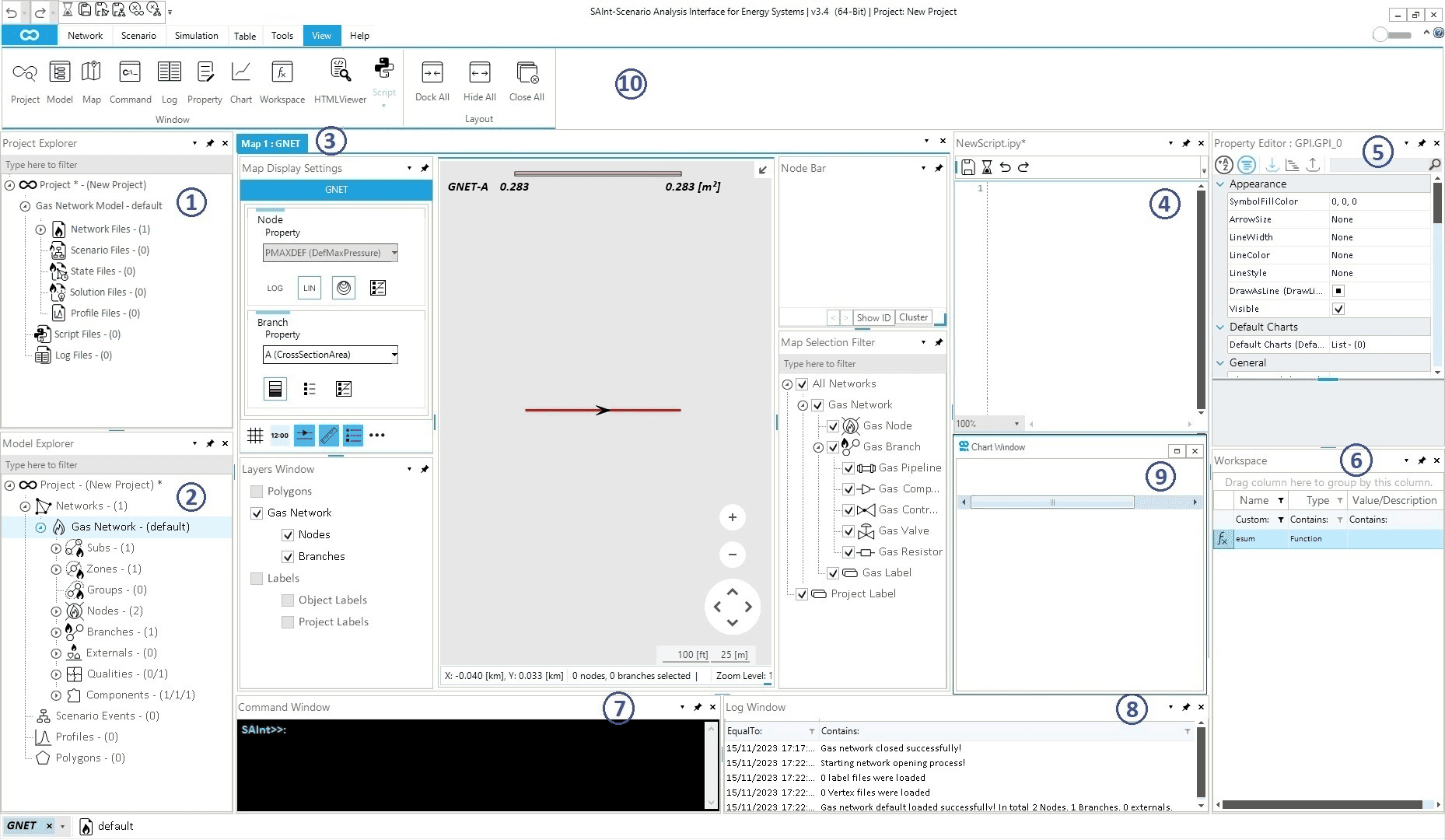Toggle the Visible checkbox in Property Editor
The height and width of the screenshot is (840, 1445).
point(1339,309)
